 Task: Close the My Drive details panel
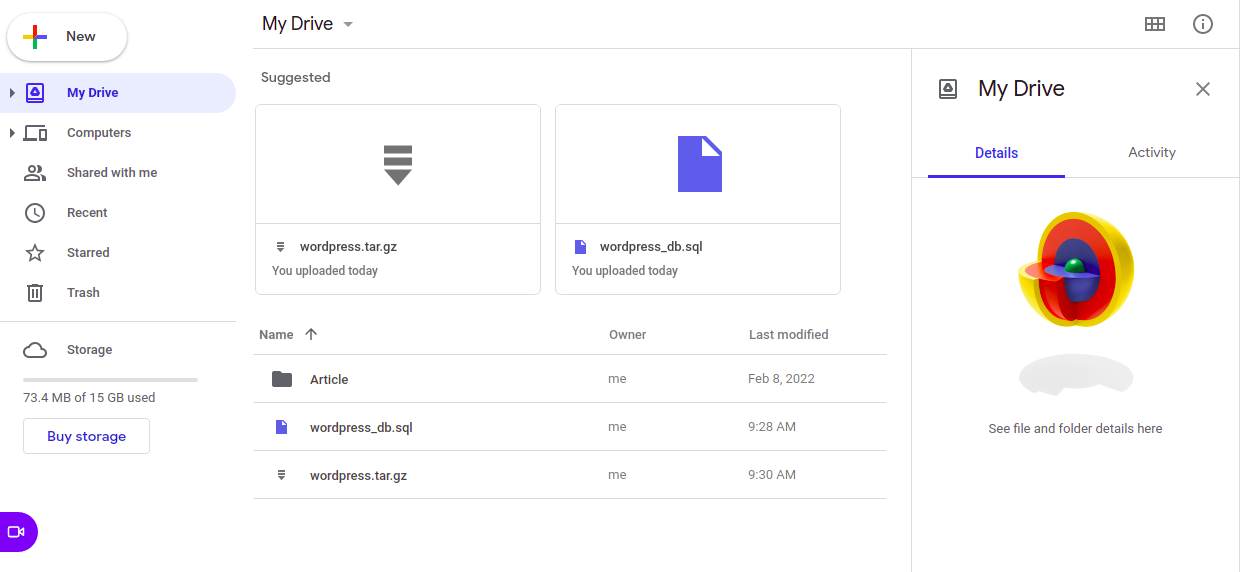1203,89
